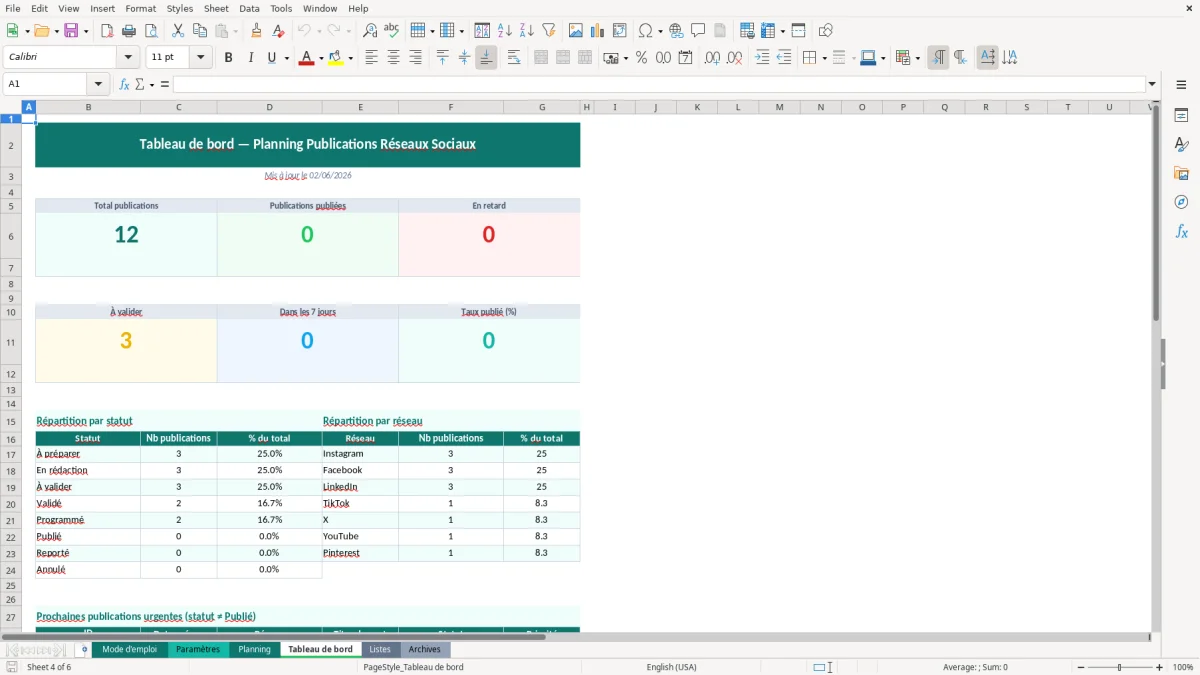Open the Data menu

(249, 8)
